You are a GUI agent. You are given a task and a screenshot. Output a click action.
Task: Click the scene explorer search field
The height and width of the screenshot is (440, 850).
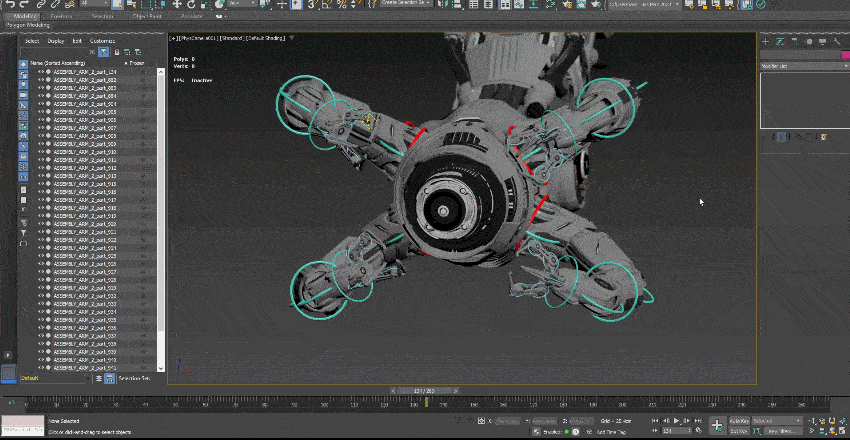coord(53,52)
